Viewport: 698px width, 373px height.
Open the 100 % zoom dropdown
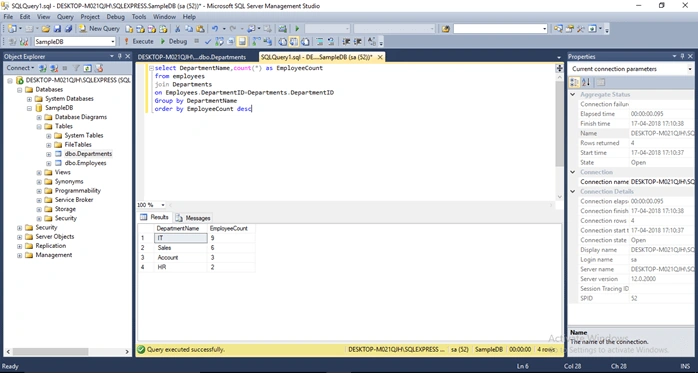tap(163, 205)
